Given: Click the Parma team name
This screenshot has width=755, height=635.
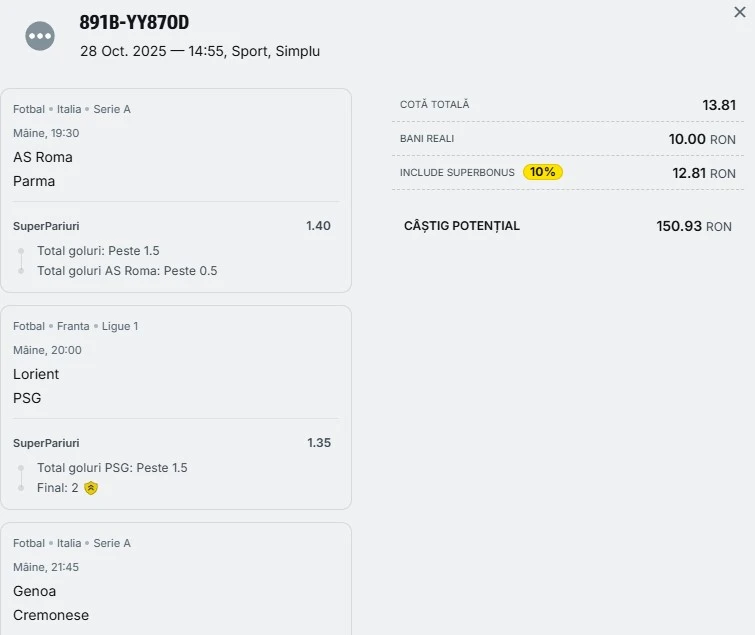Looking at the screenshot, I should tap(34, 181).
